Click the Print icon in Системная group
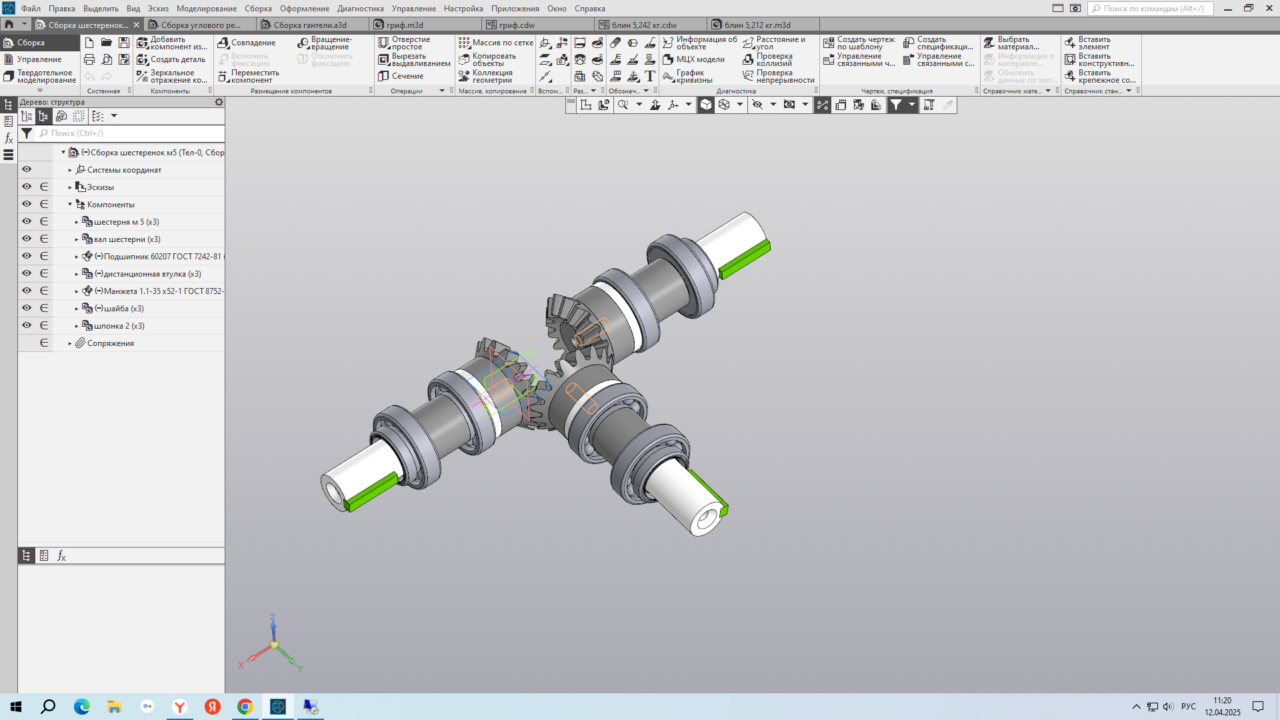 point(90,59)
